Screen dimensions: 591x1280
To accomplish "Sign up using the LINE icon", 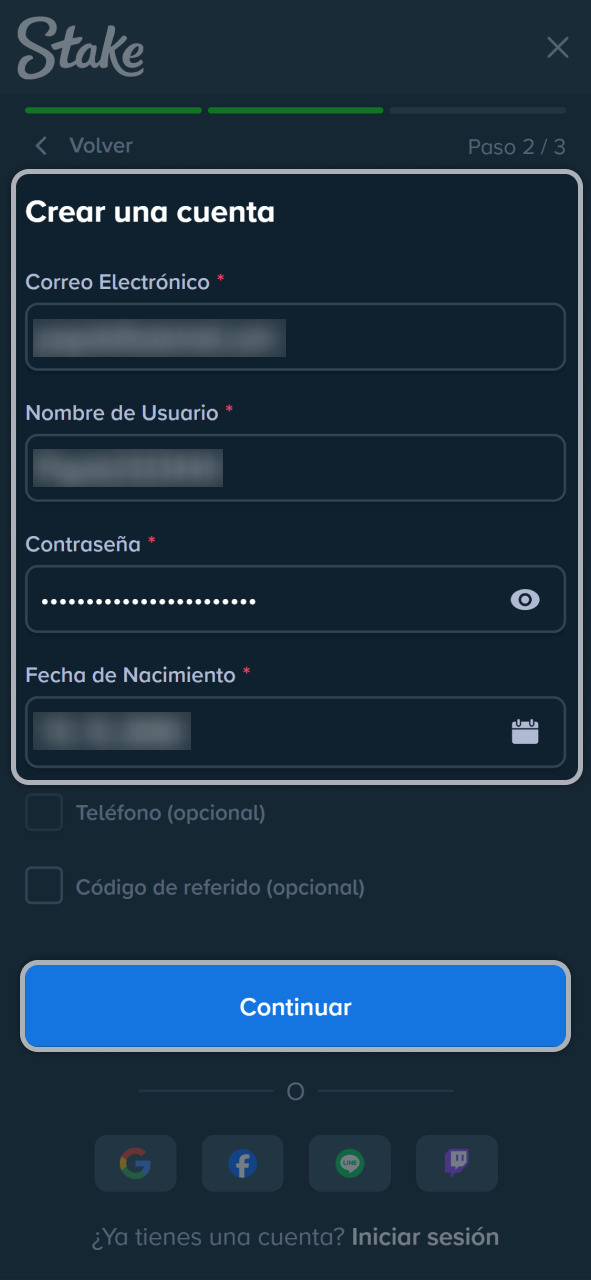I will pos(349,1163).
